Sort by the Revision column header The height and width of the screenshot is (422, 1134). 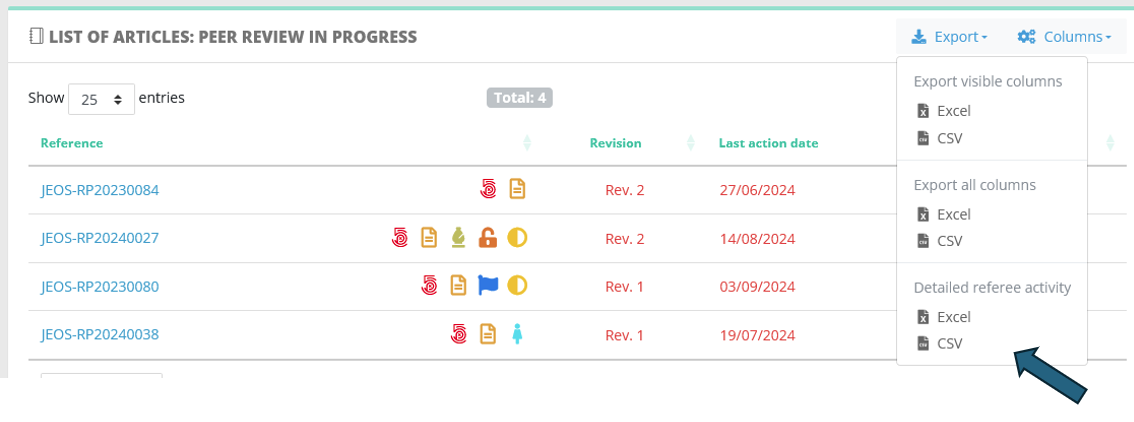pos(615,143)
